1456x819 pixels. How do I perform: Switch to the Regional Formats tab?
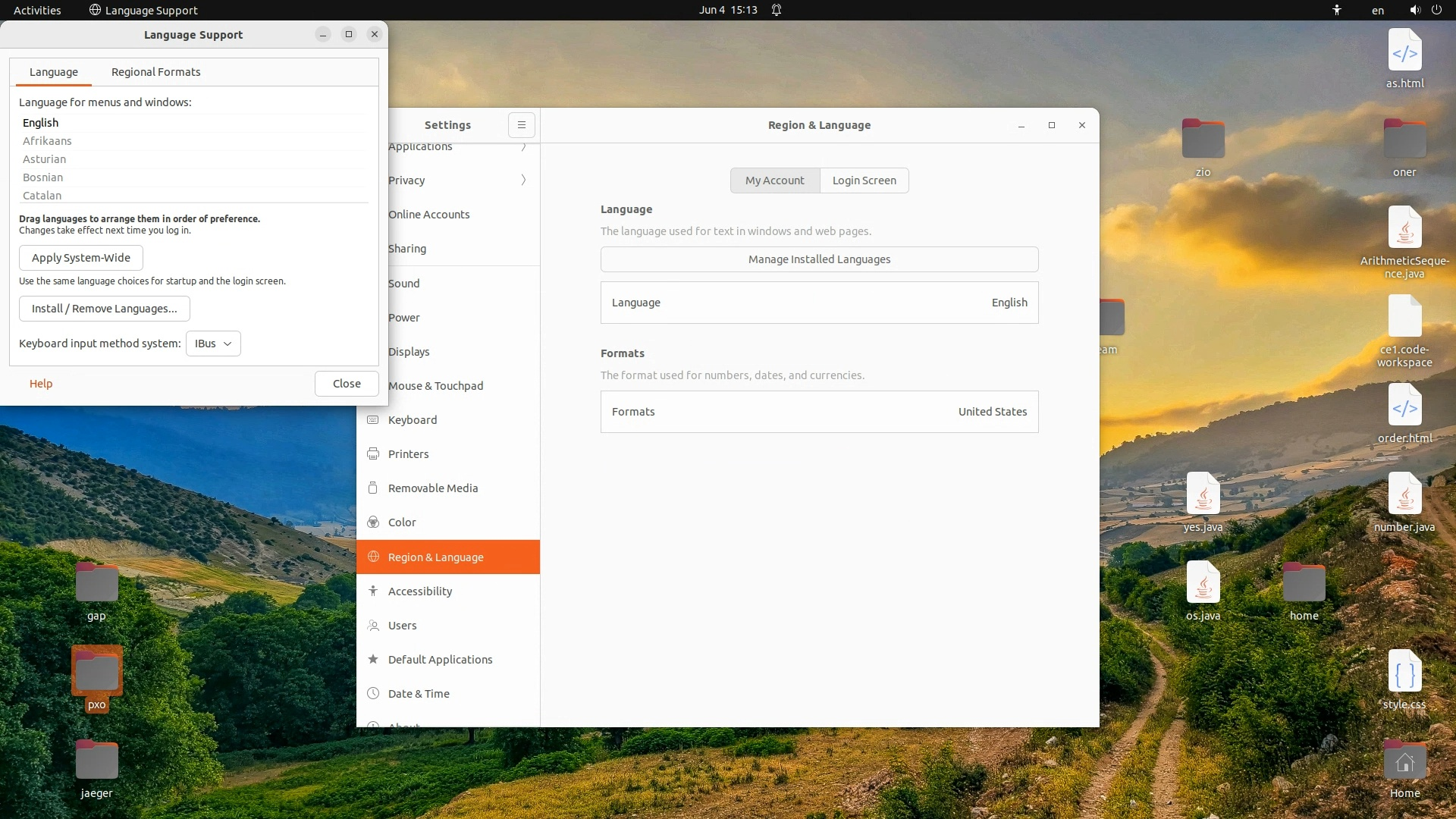[155, 72]
